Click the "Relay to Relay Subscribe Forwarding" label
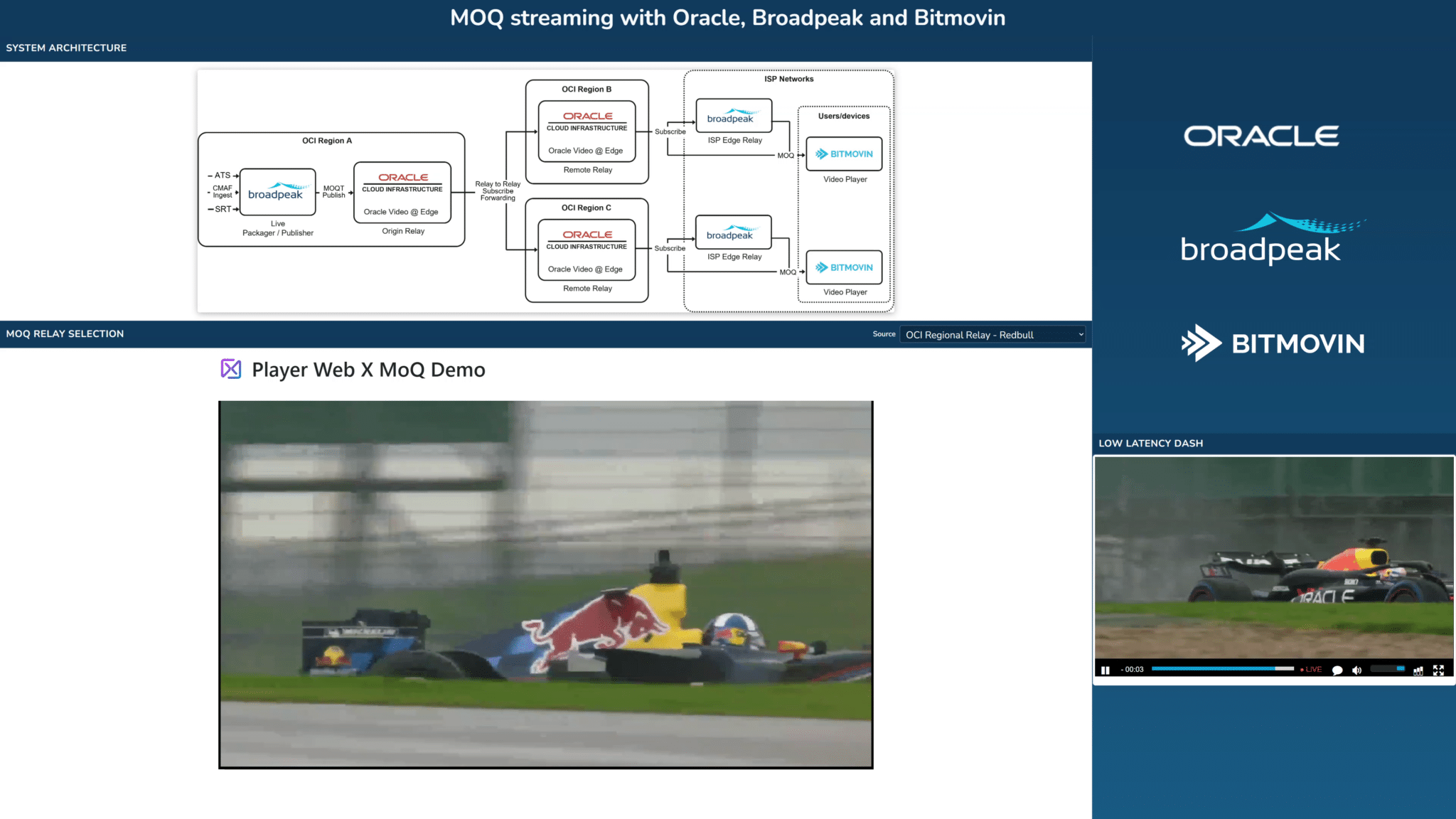The width and height of the screenshot is (1456, 819). [x=498, y=191]
